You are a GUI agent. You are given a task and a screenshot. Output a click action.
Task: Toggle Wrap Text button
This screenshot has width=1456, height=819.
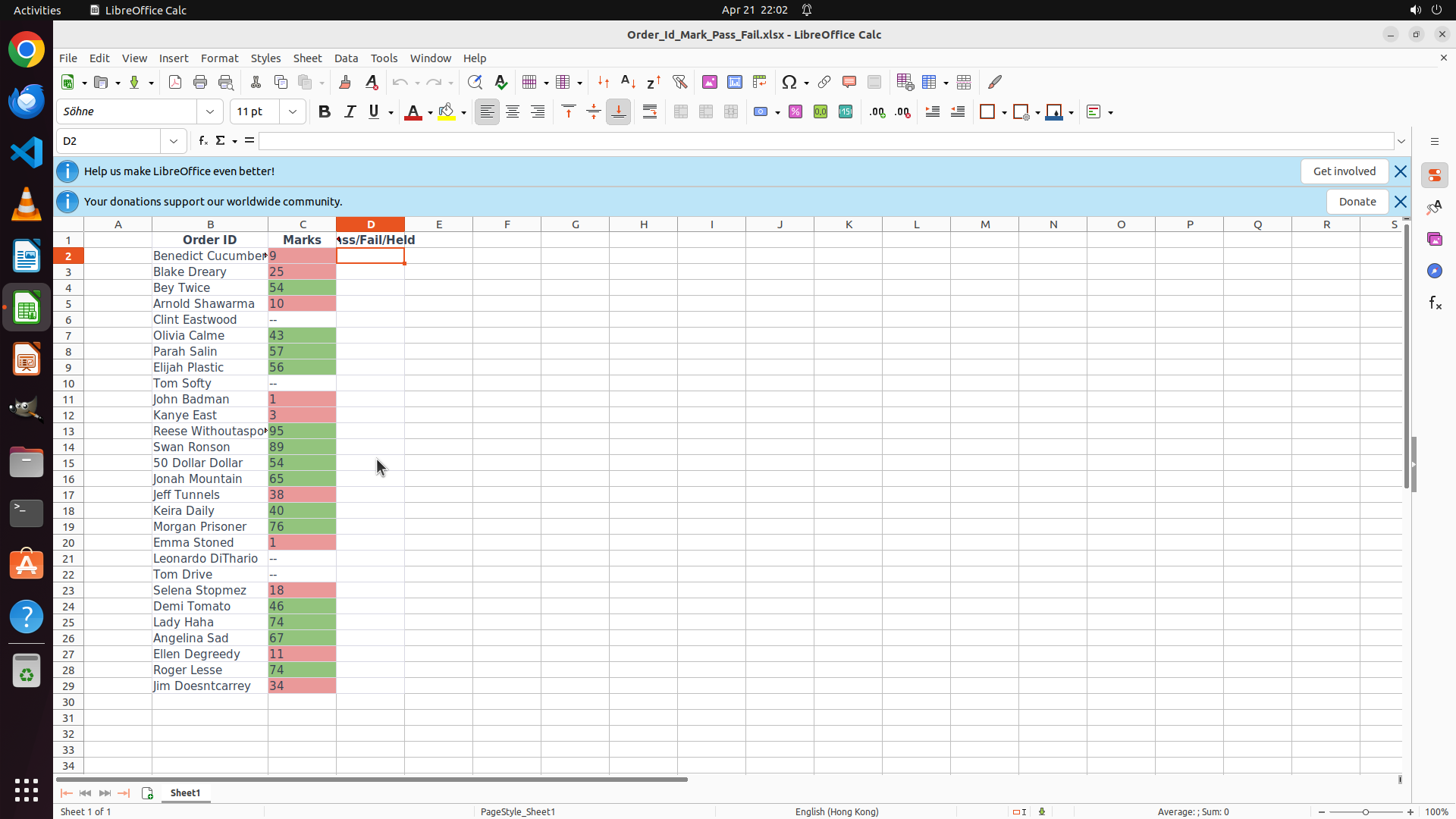click(650, 111)
